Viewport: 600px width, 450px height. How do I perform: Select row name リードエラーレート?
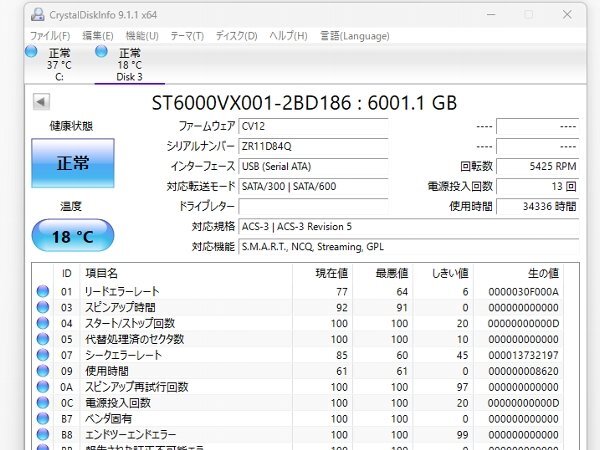click(122, 291)
